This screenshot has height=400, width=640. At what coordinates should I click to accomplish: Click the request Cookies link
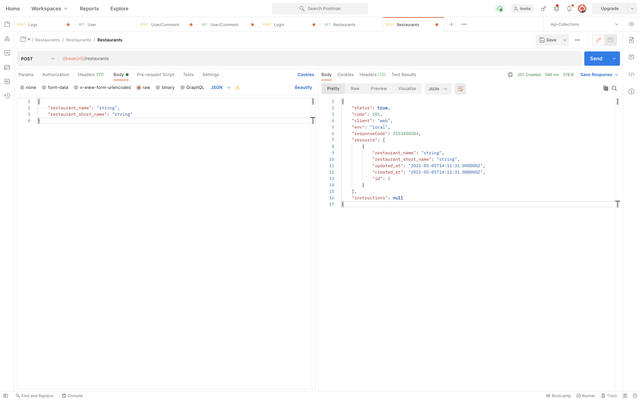tap(306, 75)
